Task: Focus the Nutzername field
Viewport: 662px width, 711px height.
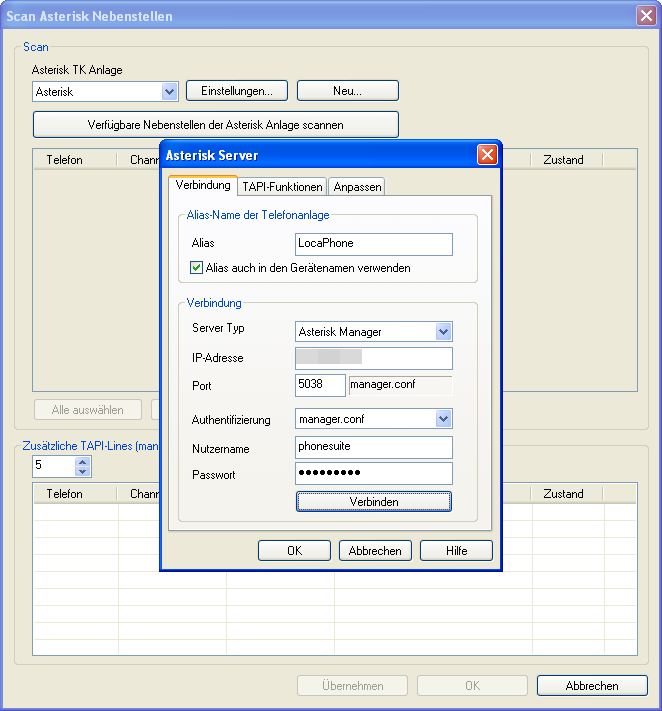Action: click(374, 447)
